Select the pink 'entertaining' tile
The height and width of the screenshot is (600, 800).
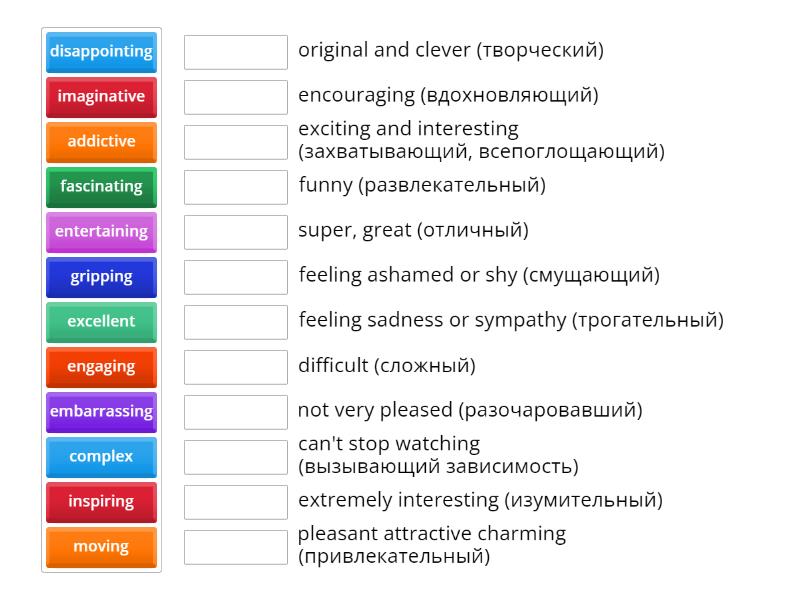101,232
